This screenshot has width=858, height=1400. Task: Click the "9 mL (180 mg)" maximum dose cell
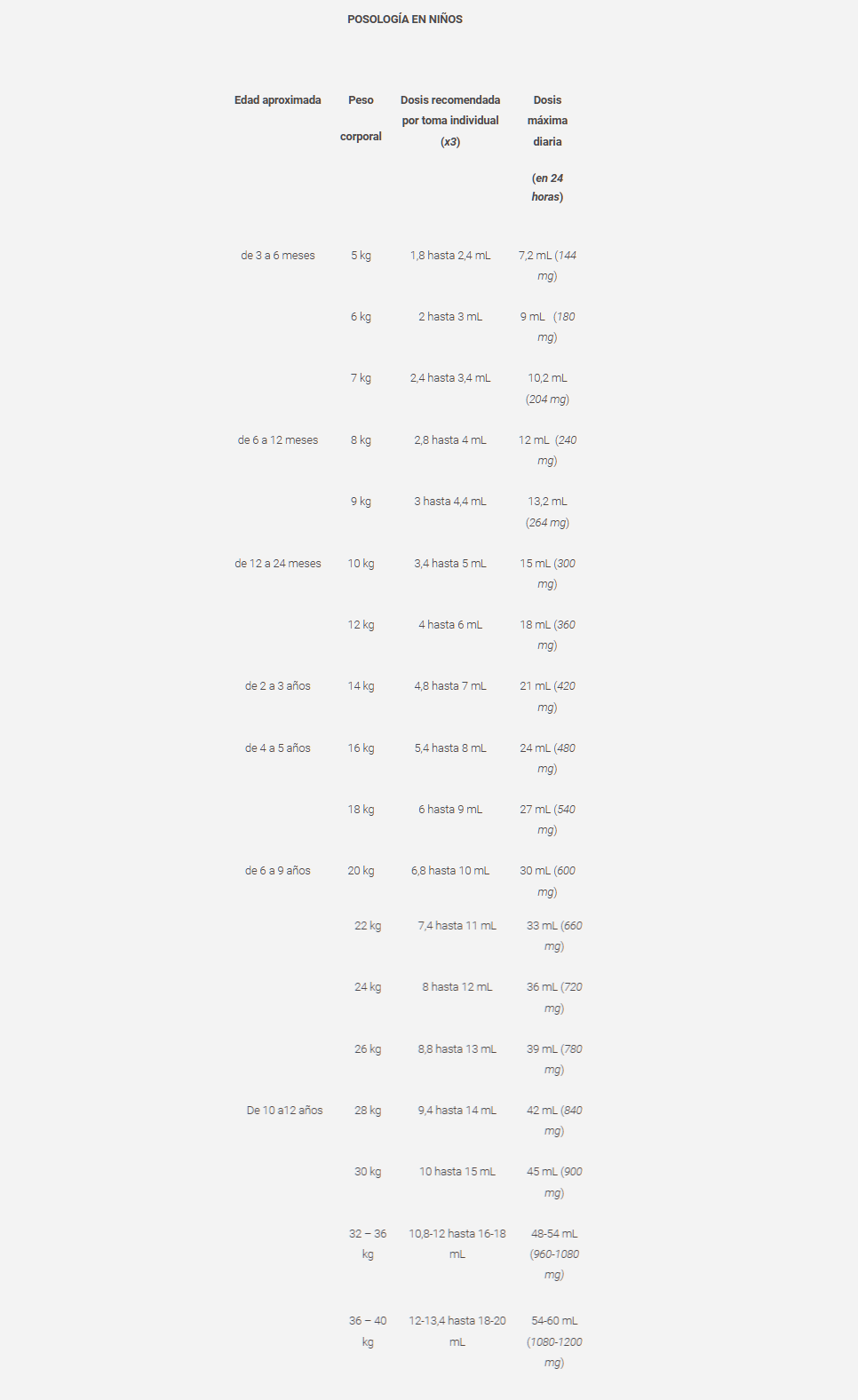(547, 327)
